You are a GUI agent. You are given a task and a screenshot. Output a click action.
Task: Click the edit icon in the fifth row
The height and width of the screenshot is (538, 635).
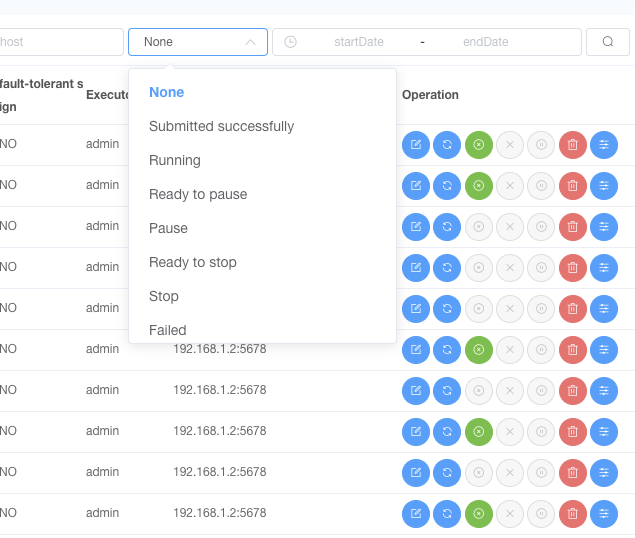(x=416, y=309)
